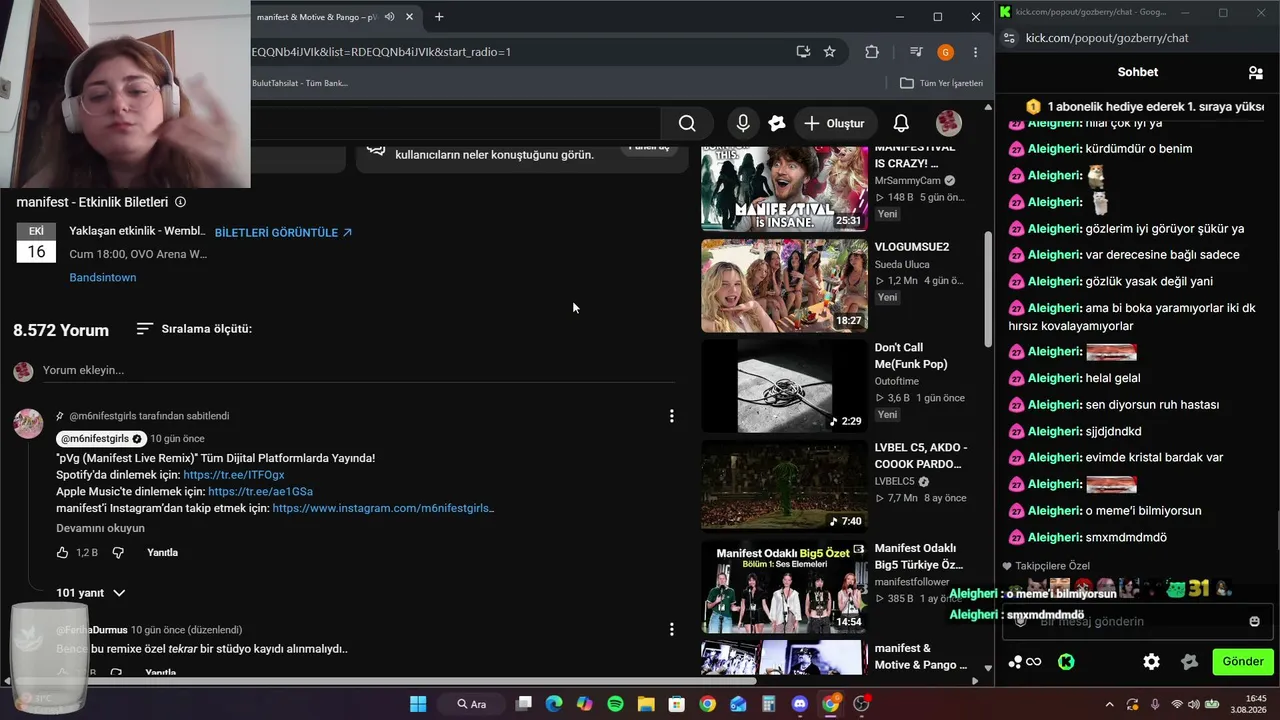
Task: Open Spotify from the taskbar
Action: (615, 704)
